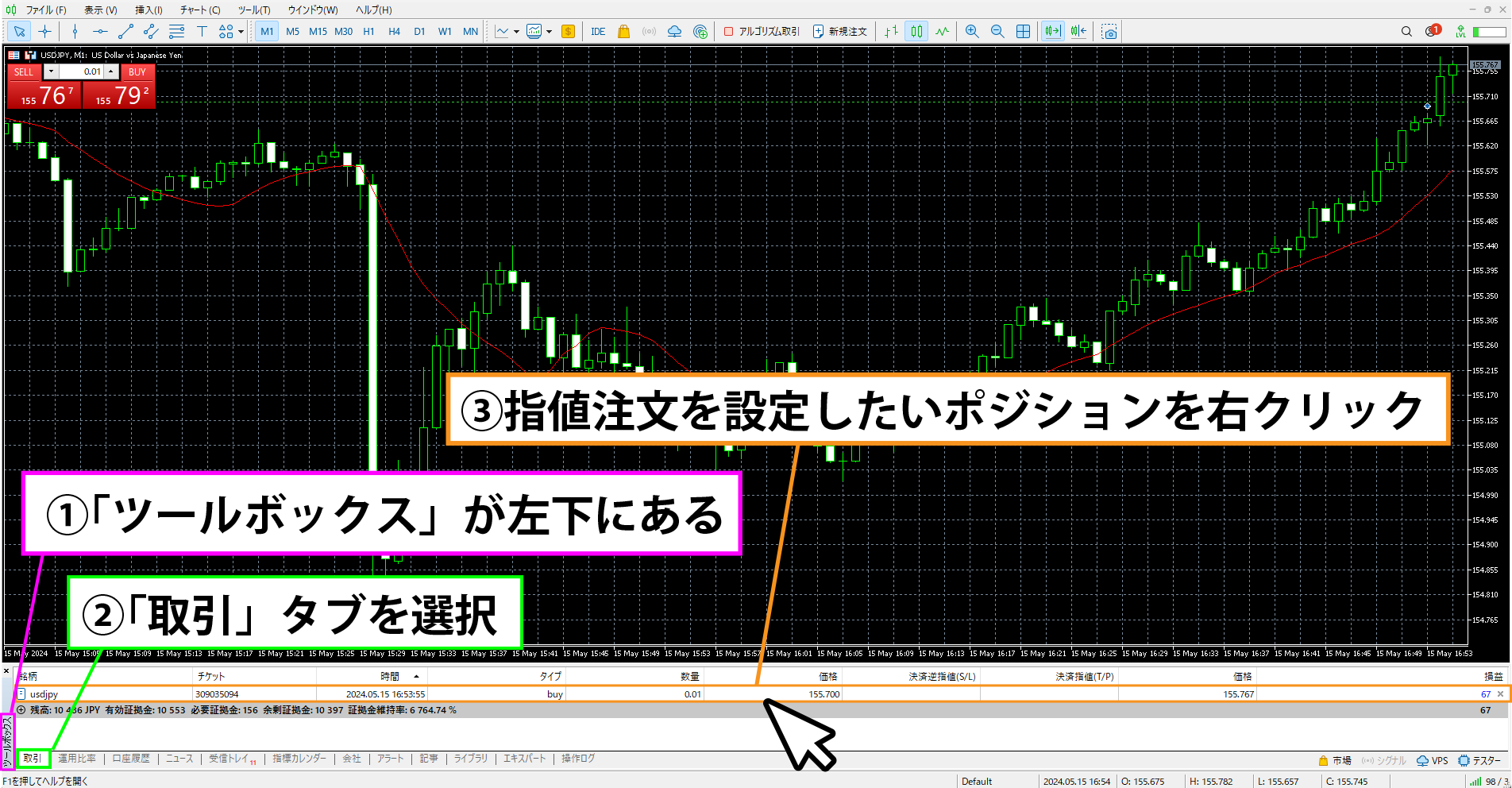Screen dimensions: 1512x788
Task: Click the yellow dollar trade icon
Action: coord(568,32)
